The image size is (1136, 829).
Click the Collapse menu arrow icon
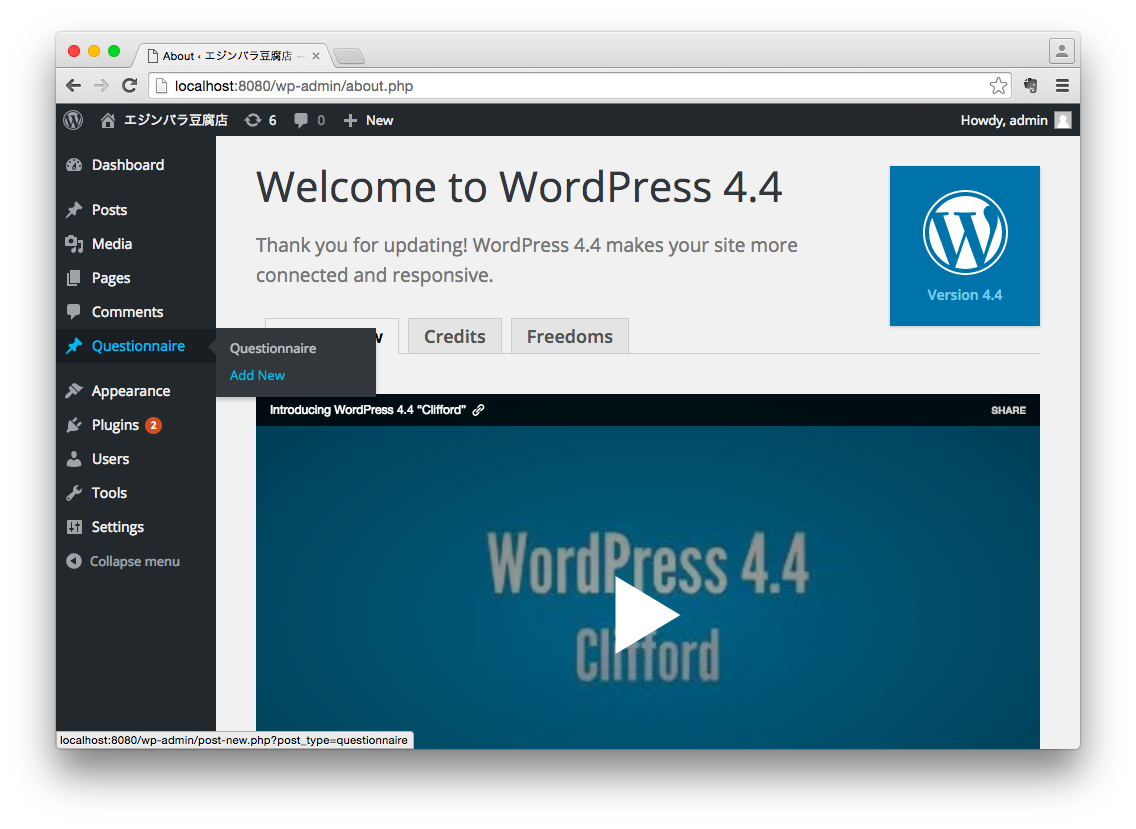(74, 561)
